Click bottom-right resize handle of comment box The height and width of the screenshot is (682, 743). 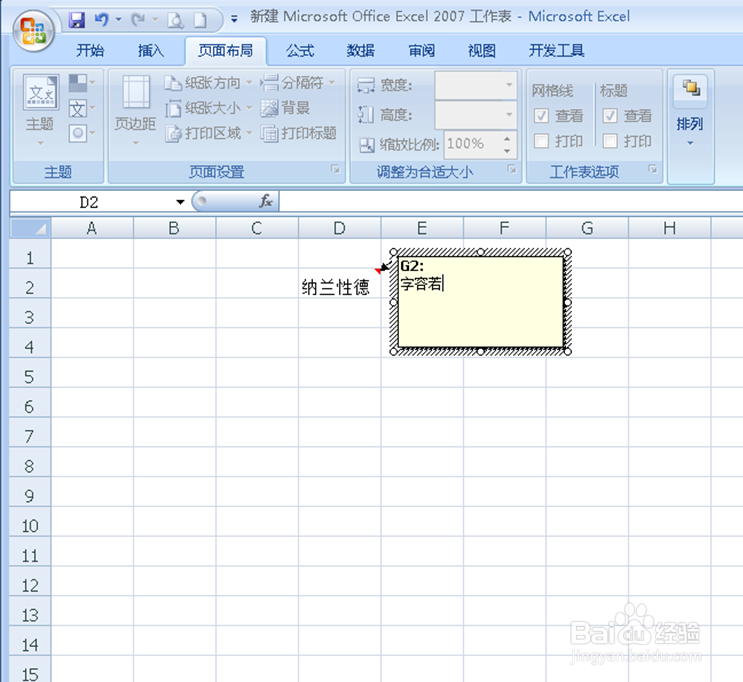click(x=568, y=352)
